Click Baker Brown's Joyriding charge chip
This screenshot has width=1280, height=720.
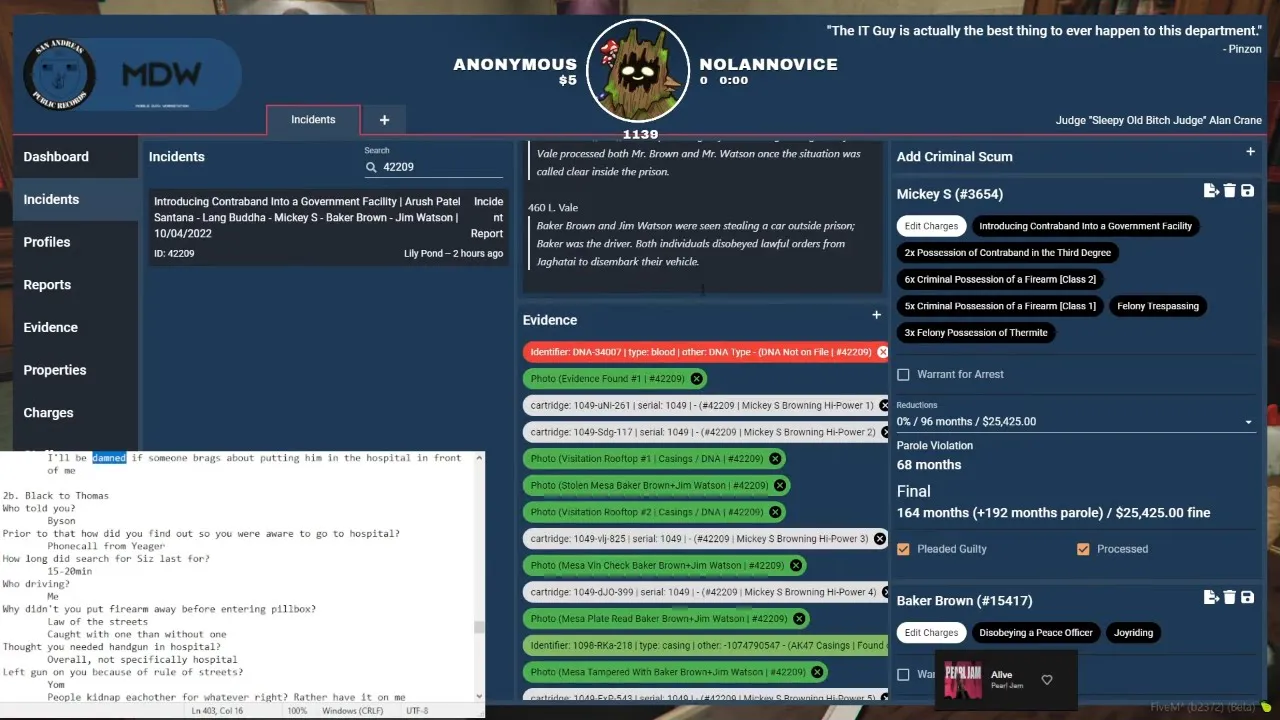pos(1133,632)
